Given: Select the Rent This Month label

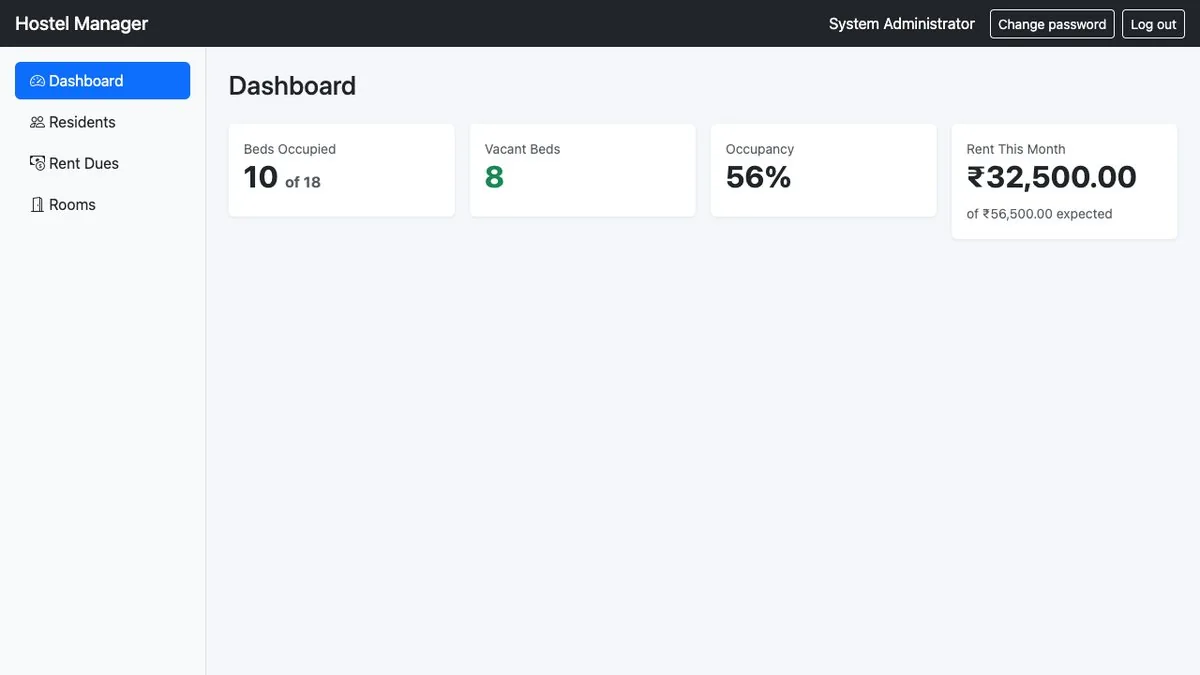Looking at the screenshot, I should tap(1016, 149).
